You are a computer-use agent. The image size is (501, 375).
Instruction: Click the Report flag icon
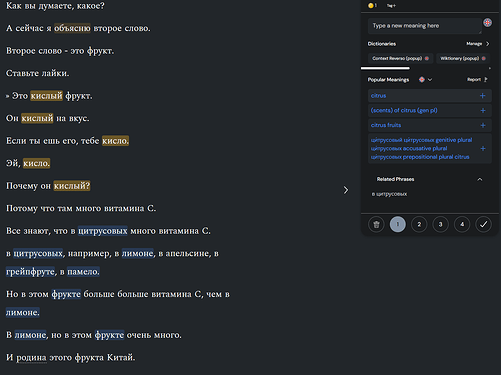(486, 79)
